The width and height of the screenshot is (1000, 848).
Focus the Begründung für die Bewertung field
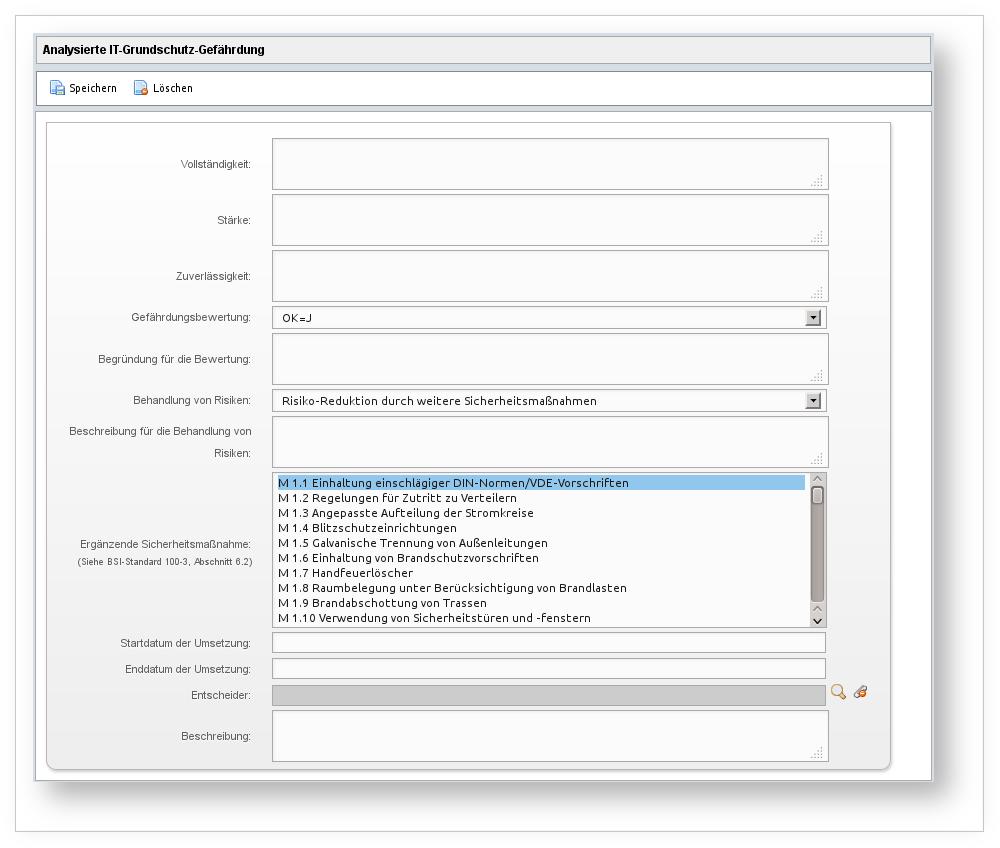[549, 359]
